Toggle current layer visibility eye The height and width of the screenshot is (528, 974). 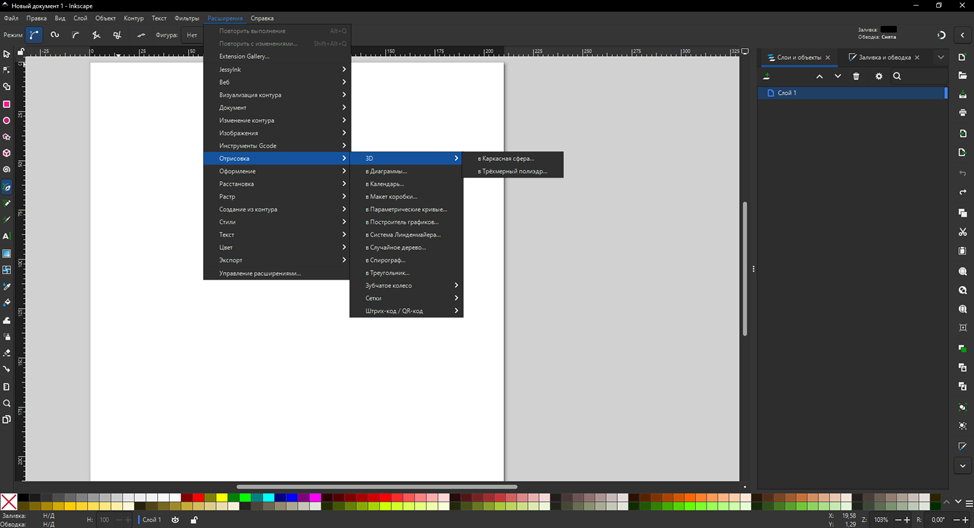[x=175, y=520]
